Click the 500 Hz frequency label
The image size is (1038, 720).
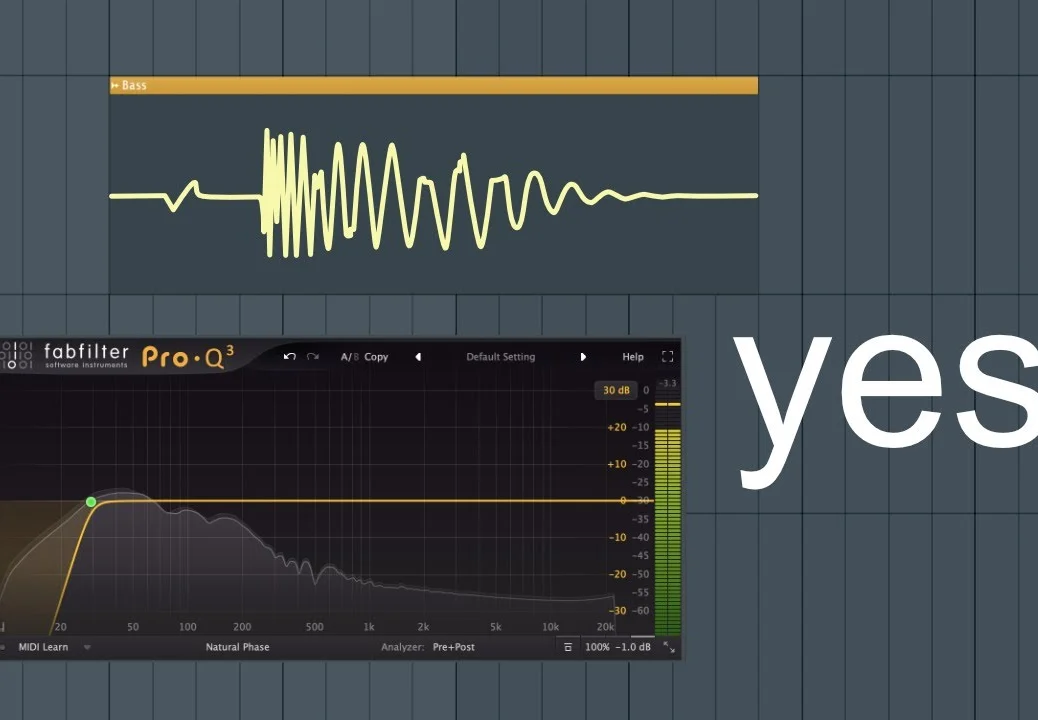pos(314,627)
